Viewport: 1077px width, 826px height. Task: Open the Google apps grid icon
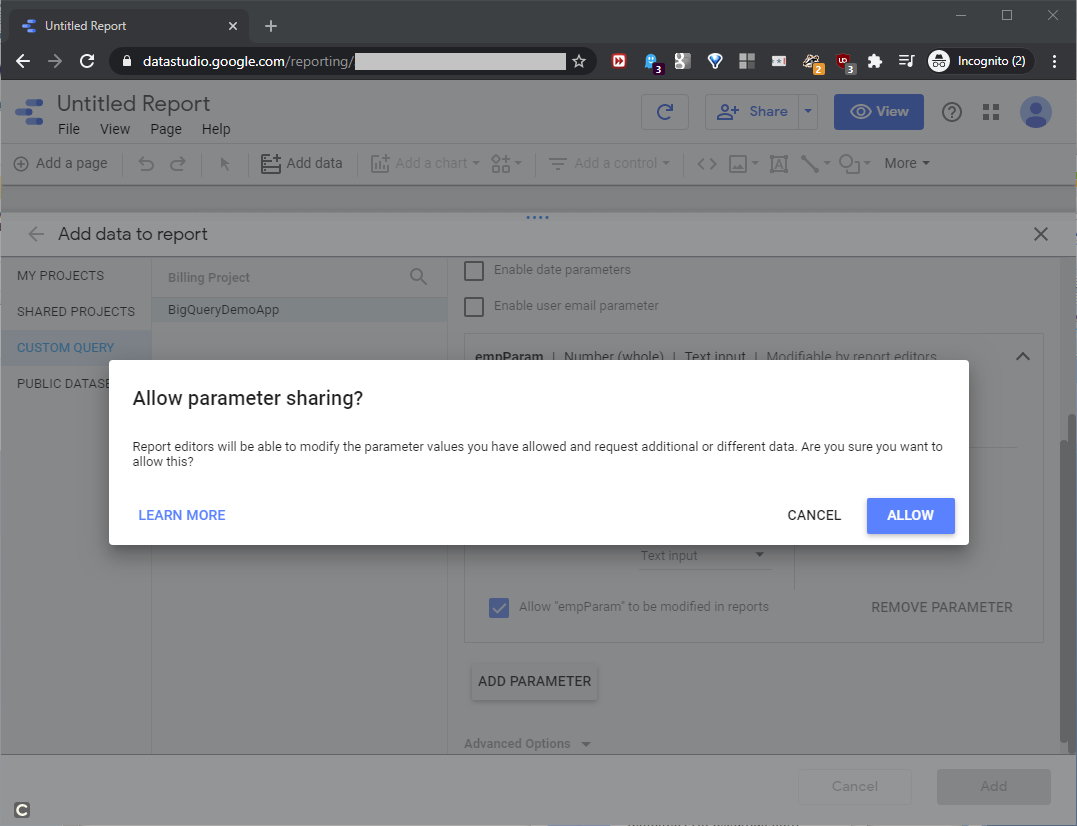991,112
